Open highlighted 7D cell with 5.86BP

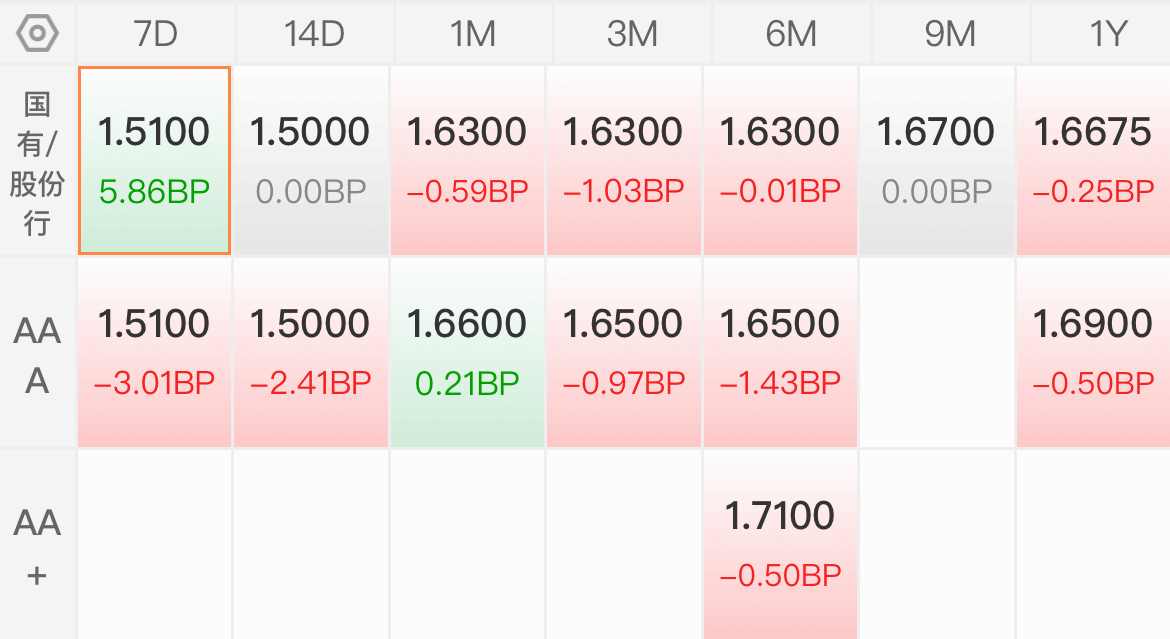[154, 160]
